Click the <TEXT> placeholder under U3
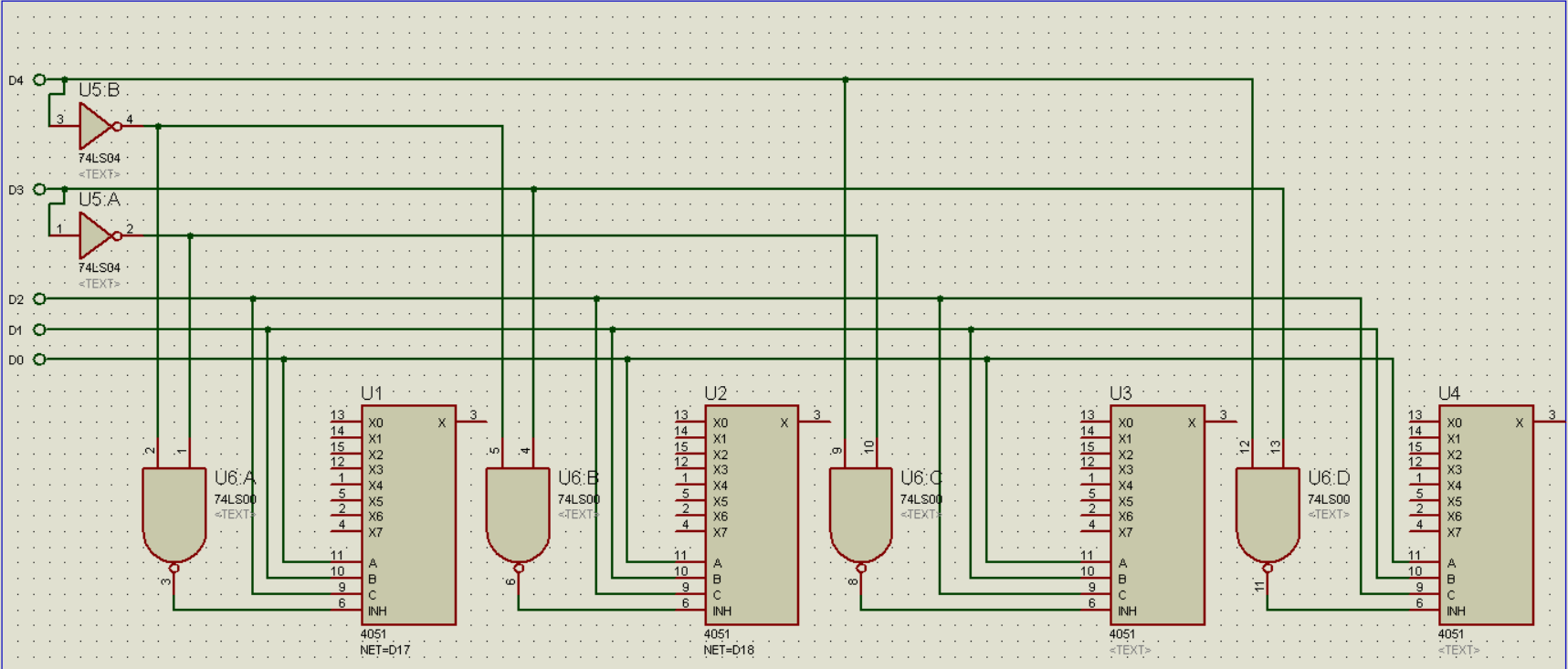 click(1130, 650)
